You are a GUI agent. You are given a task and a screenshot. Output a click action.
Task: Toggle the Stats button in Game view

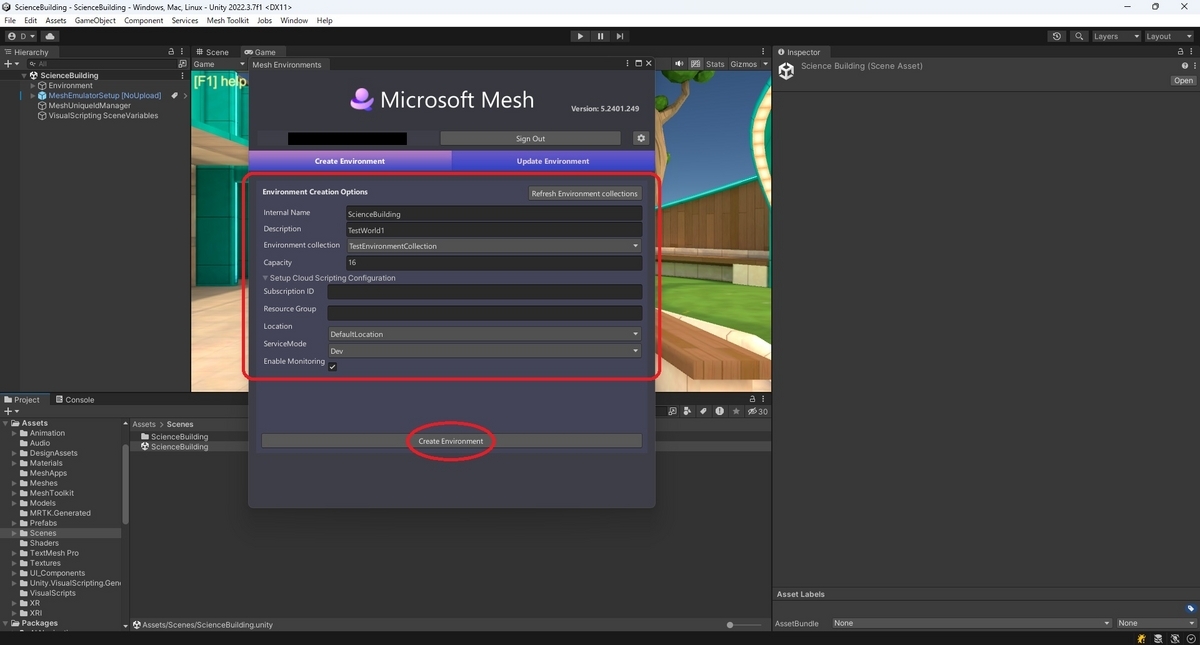pos(715,64)
